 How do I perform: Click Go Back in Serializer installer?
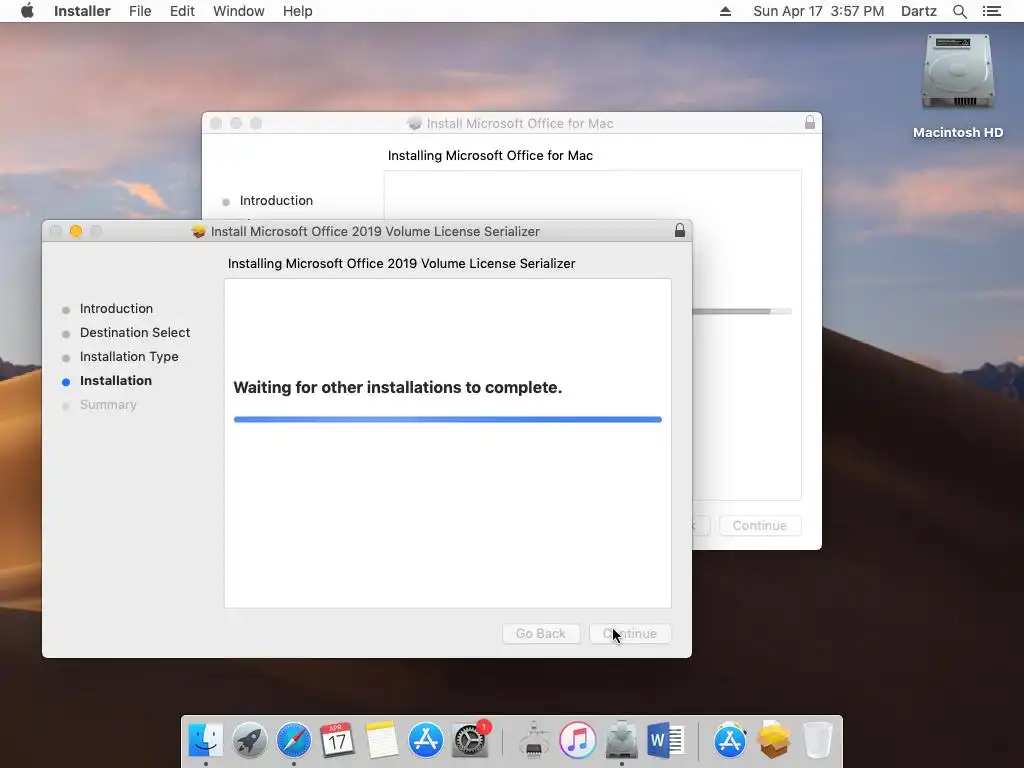pyautogui.click(x=541, y=633)
